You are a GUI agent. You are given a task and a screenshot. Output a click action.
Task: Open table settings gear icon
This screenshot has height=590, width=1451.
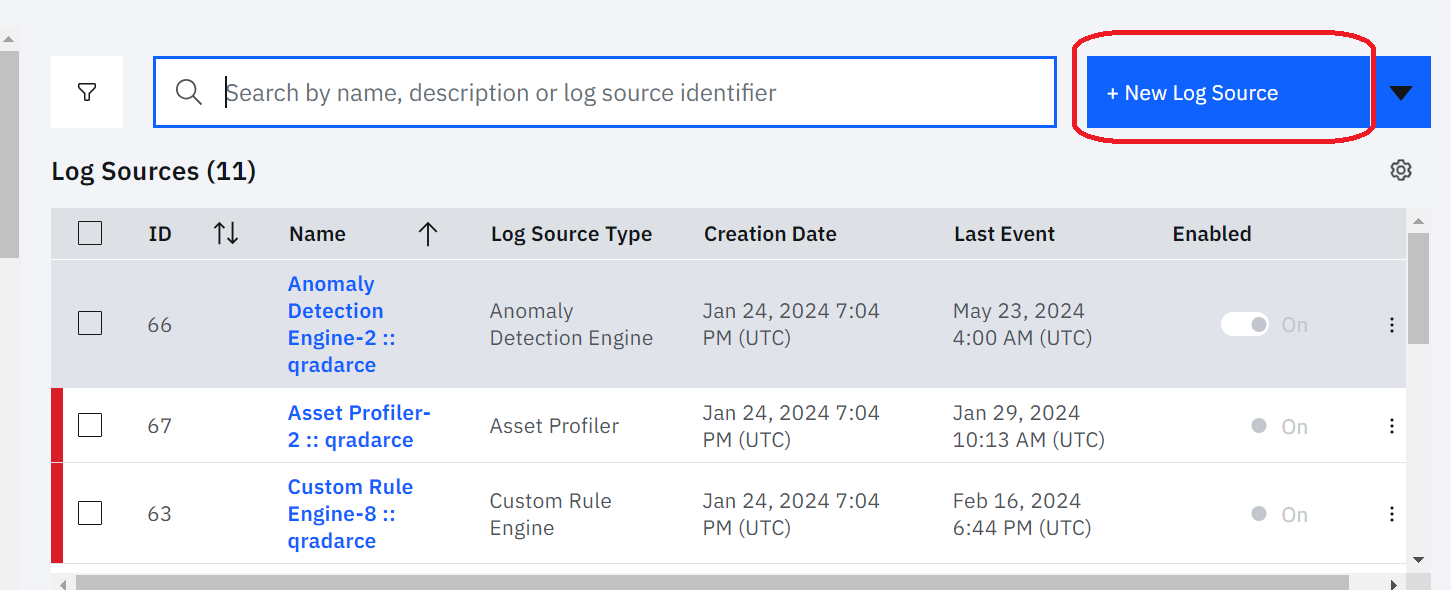[x=1400, y=171]
